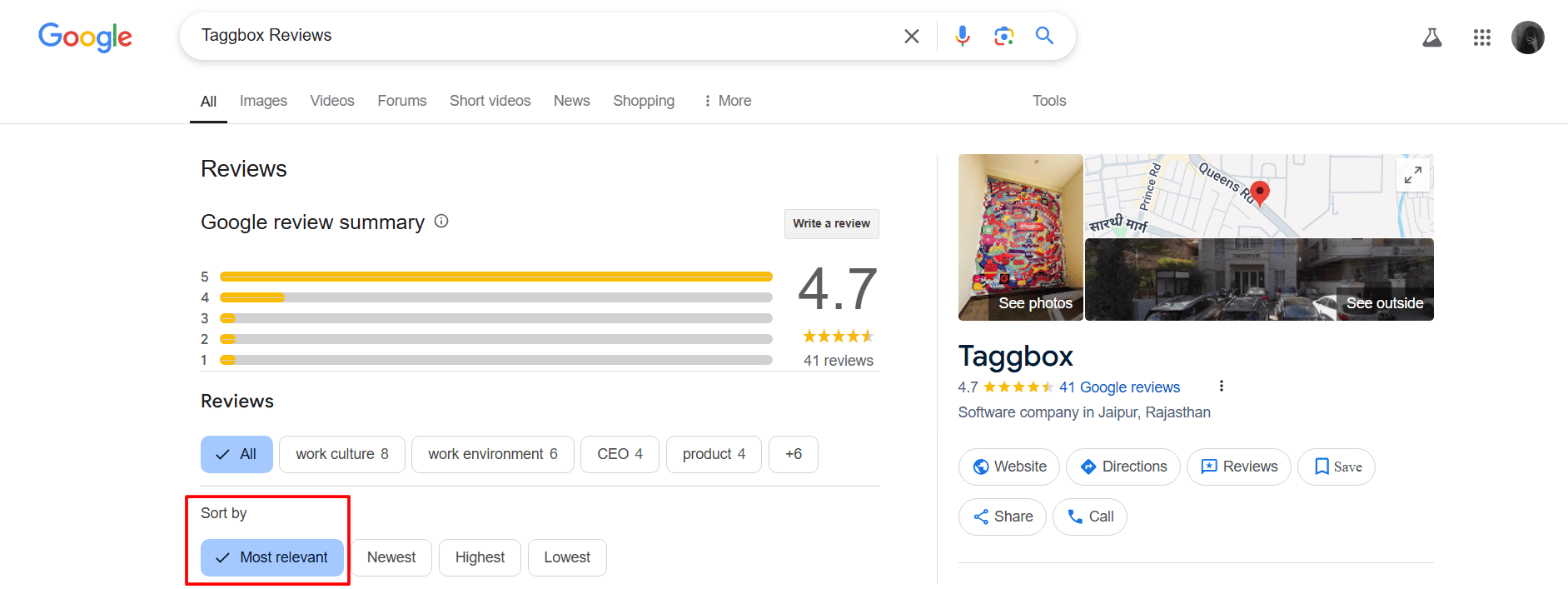
Task: Clear the search box with X icon
Action: click(x=911, y=36)
